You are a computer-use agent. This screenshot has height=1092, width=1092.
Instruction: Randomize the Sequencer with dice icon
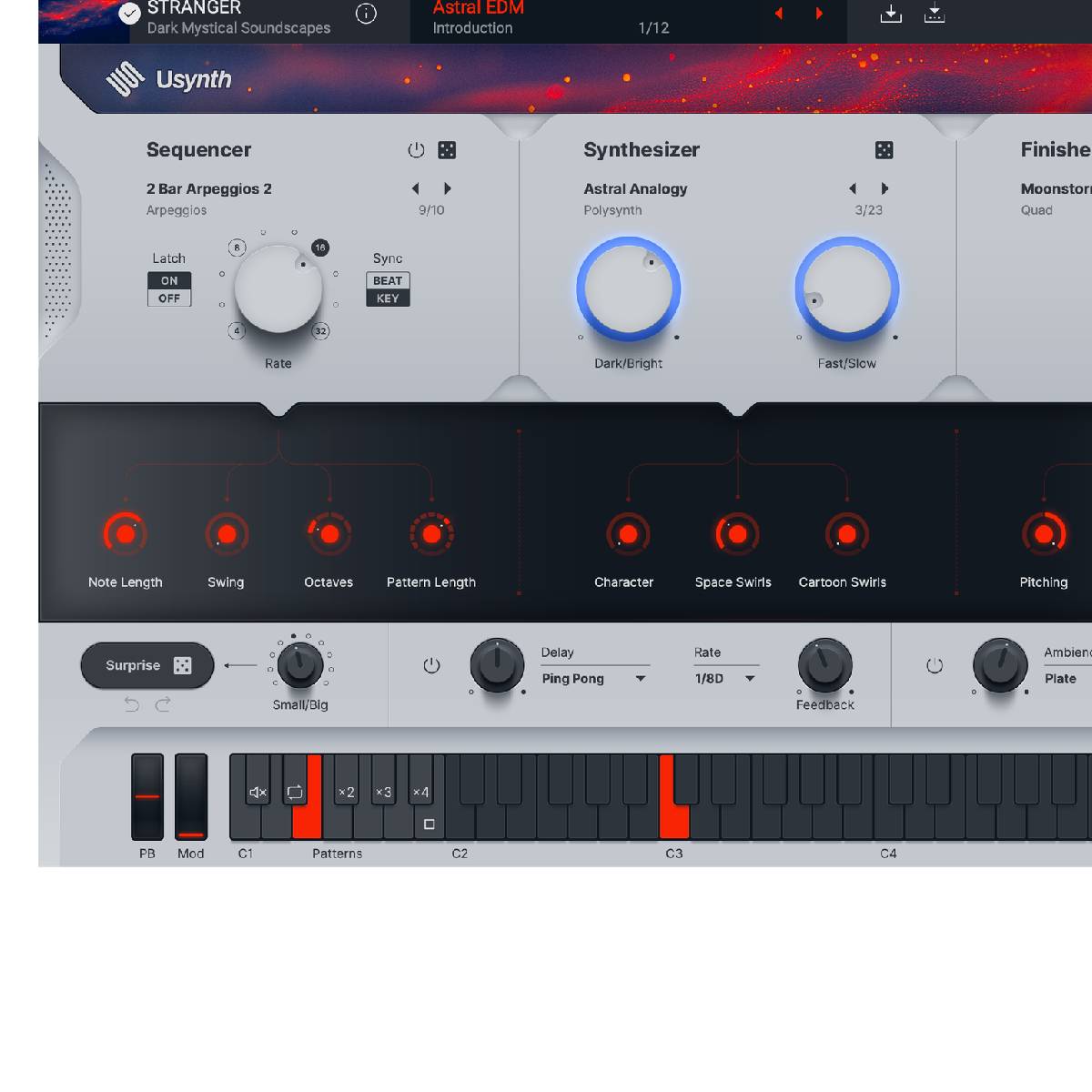[x=447, y=150]
